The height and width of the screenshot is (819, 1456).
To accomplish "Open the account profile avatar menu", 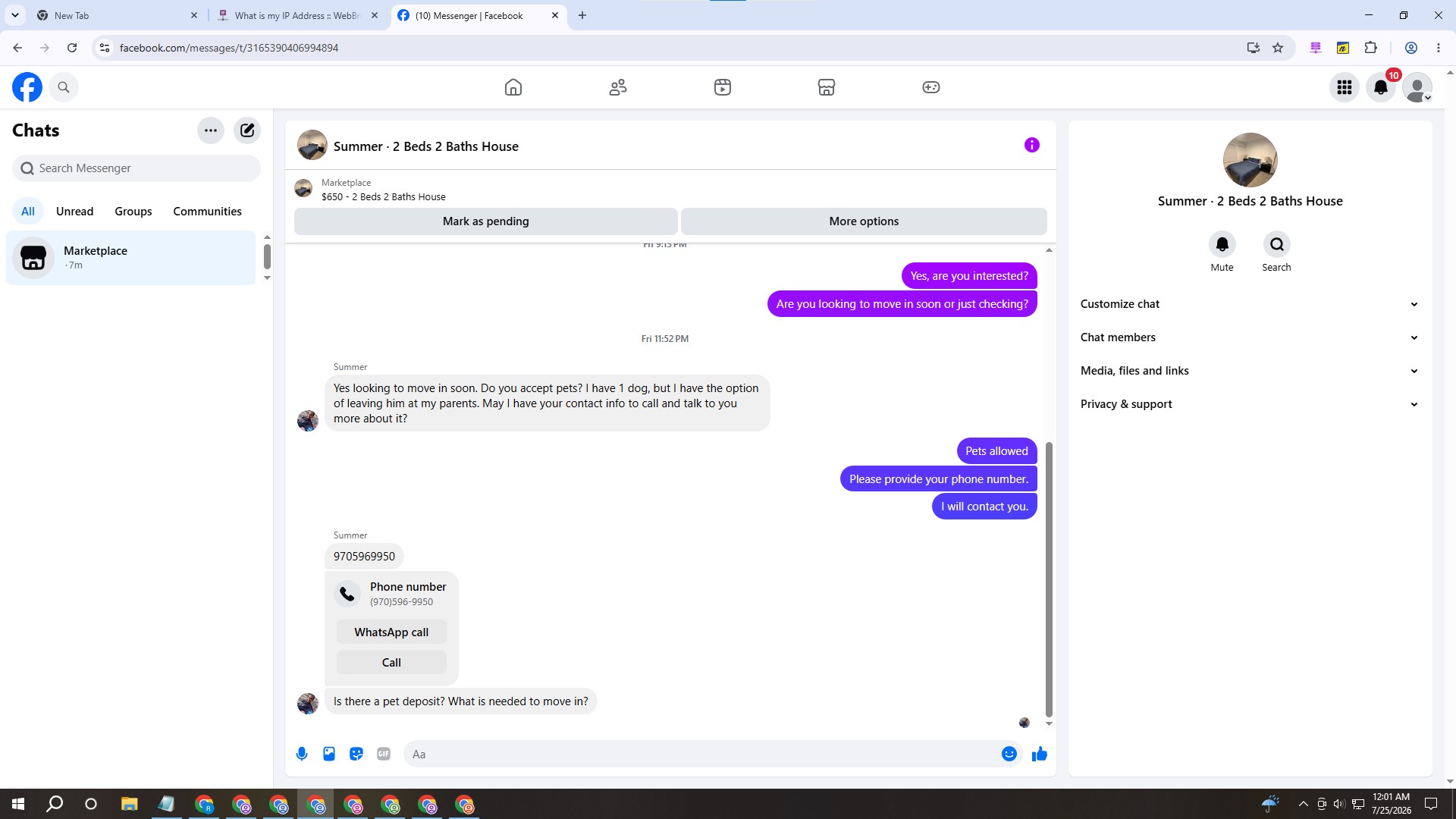I will 1417,87.
